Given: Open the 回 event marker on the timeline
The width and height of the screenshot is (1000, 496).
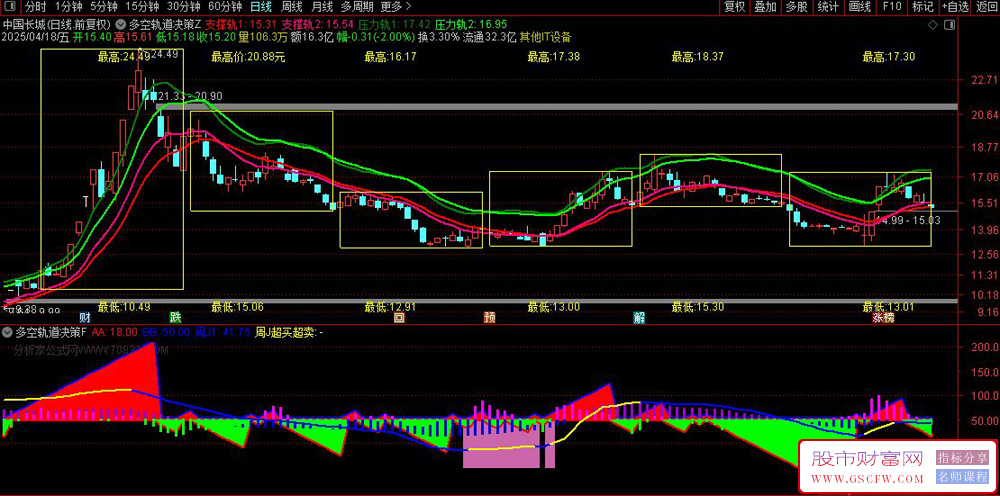Looking at the screenshot, I should [399, 317].
